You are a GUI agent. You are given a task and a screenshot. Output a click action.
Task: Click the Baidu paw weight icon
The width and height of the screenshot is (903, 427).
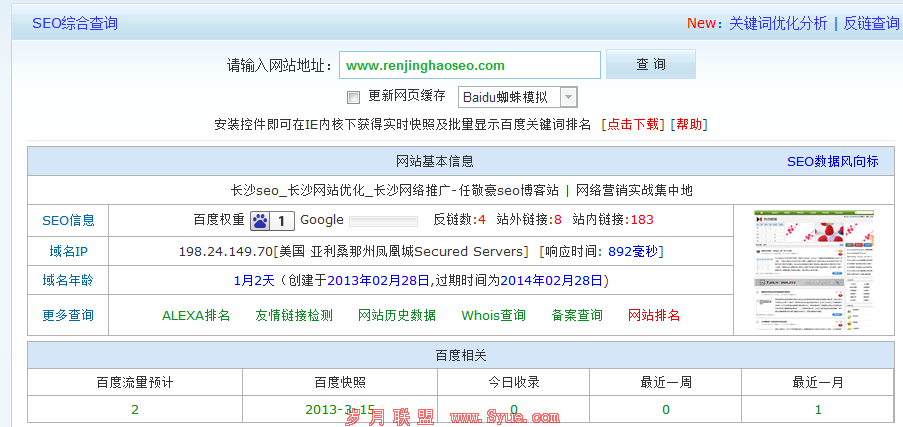(260, 221)
